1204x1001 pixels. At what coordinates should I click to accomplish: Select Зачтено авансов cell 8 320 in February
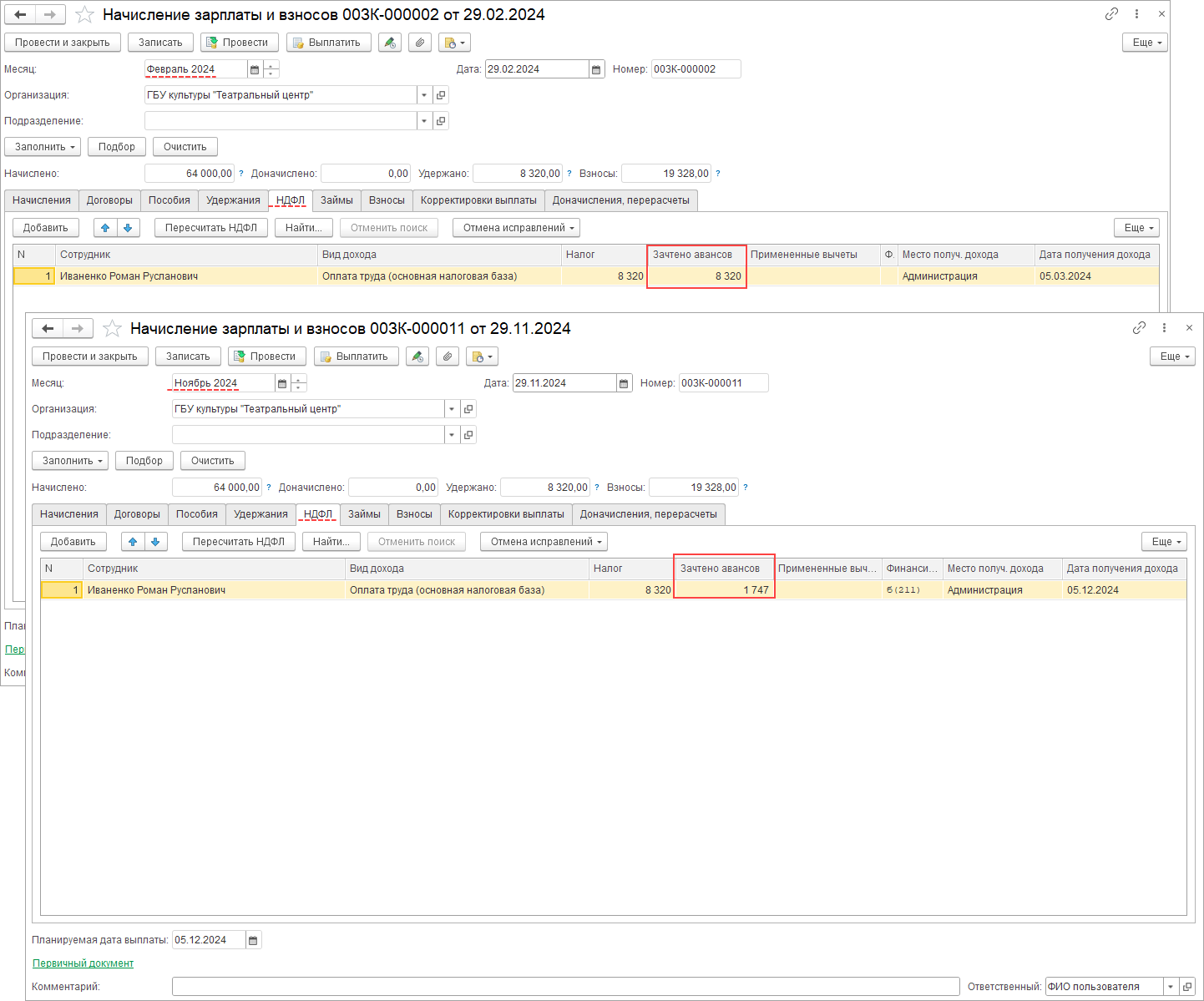[696, 276]
